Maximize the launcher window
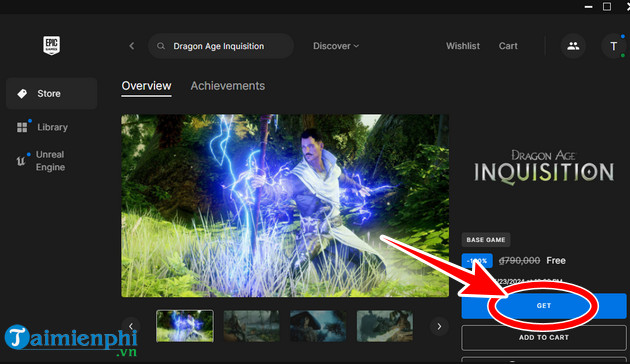Image resolution: width=630 pixels, height=364 pixels. [607, 6]
